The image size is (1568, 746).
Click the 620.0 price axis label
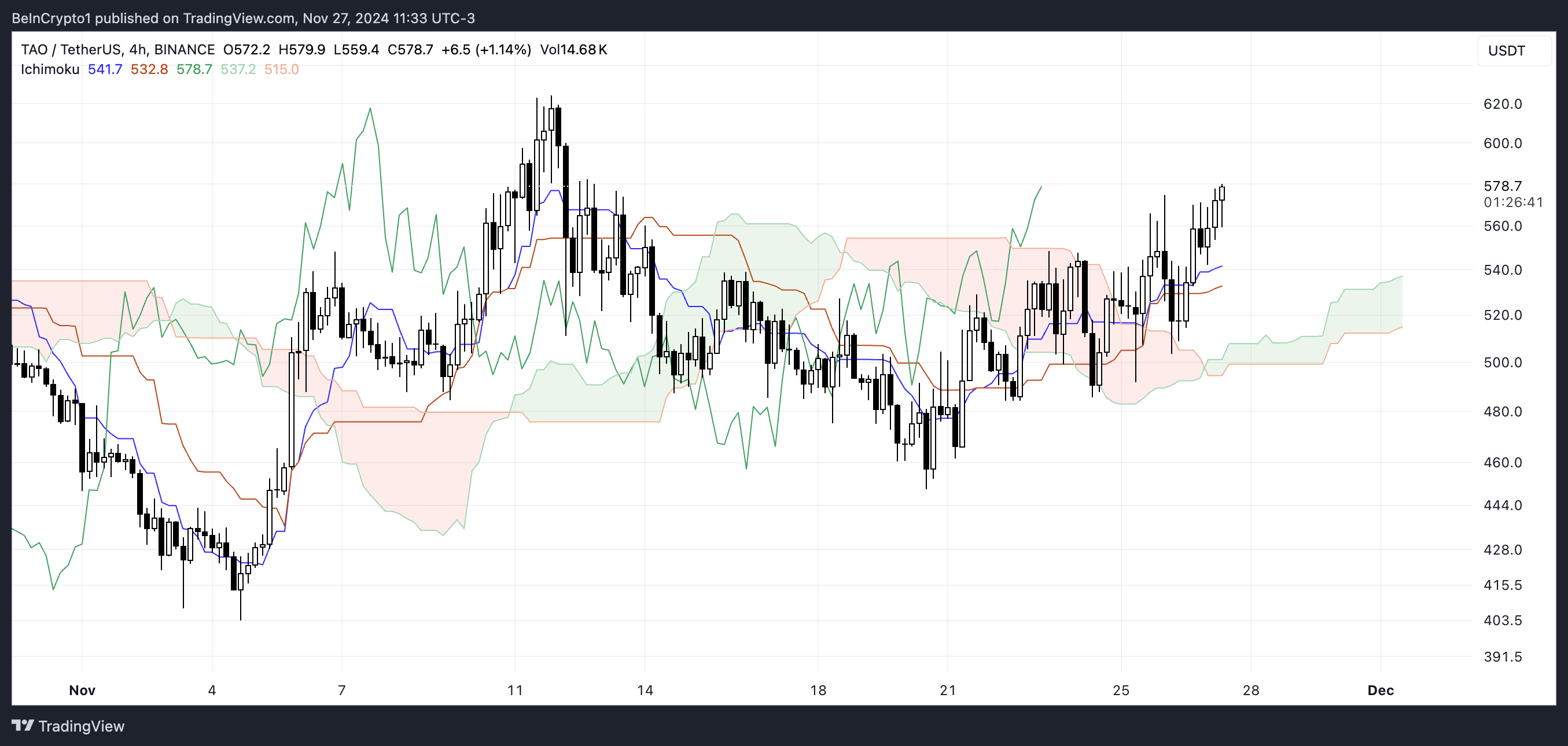(x=1502, y=104)
